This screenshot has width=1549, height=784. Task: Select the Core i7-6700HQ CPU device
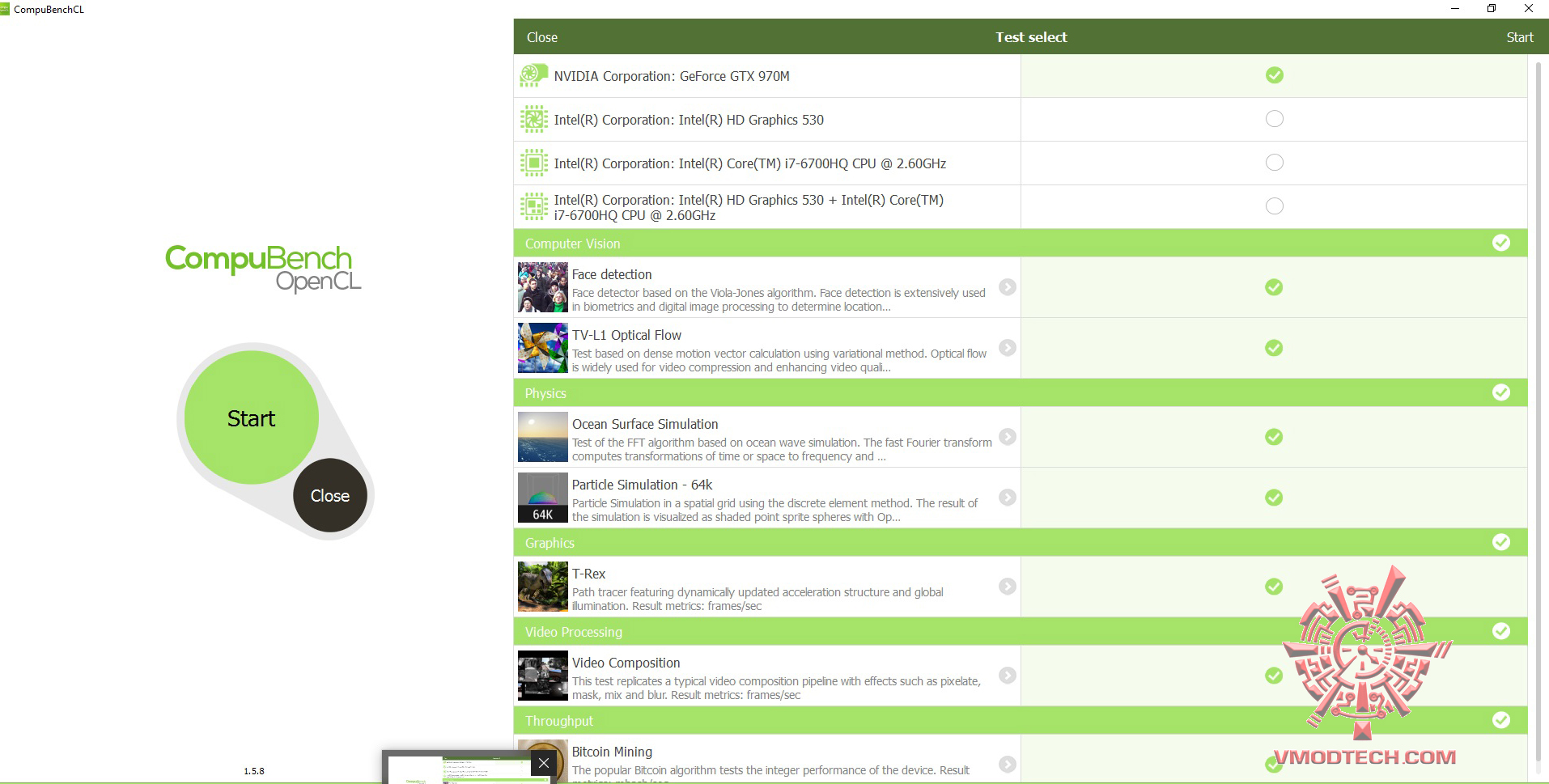click(1275, 163)
